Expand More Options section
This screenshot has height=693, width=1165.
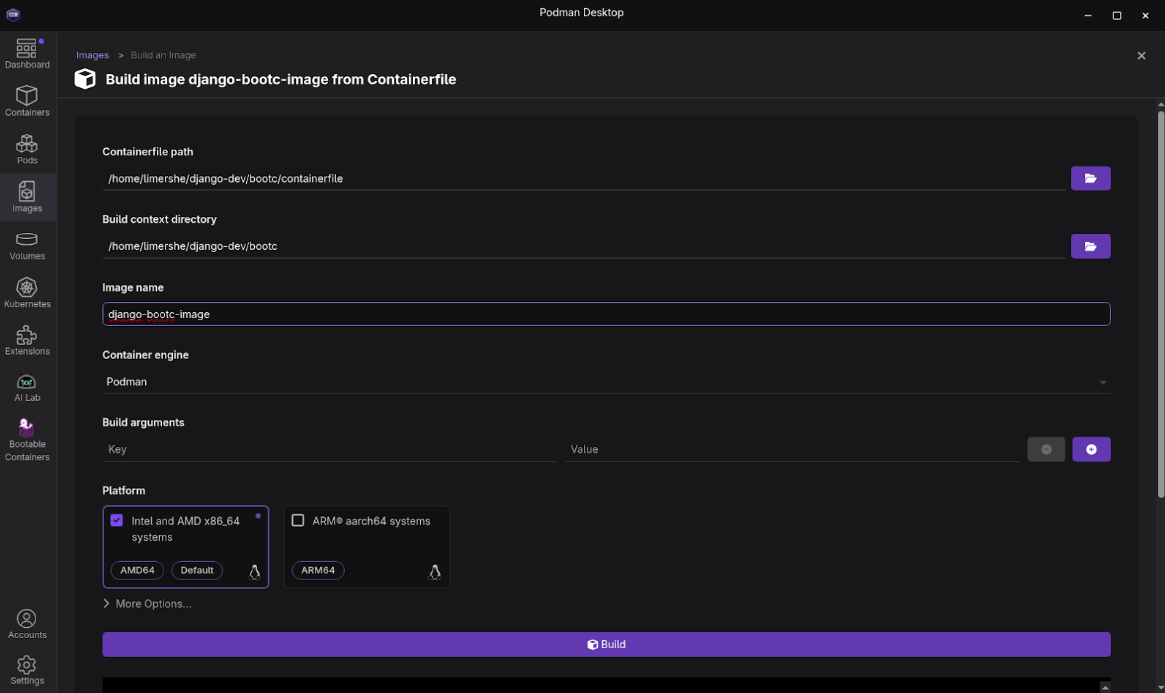click(x=147, y=604)
